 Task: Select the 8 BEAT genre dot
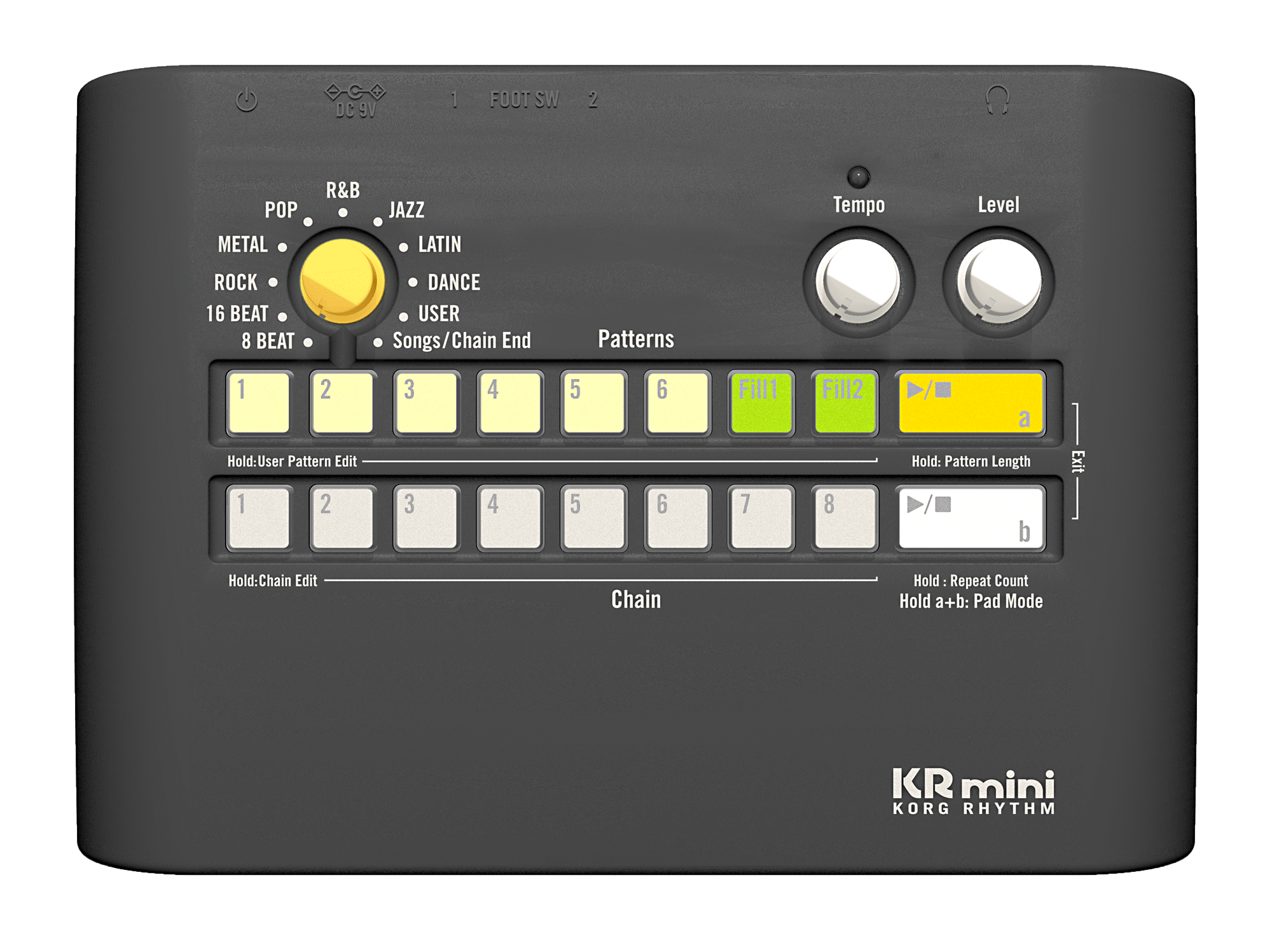click(308, 342)
